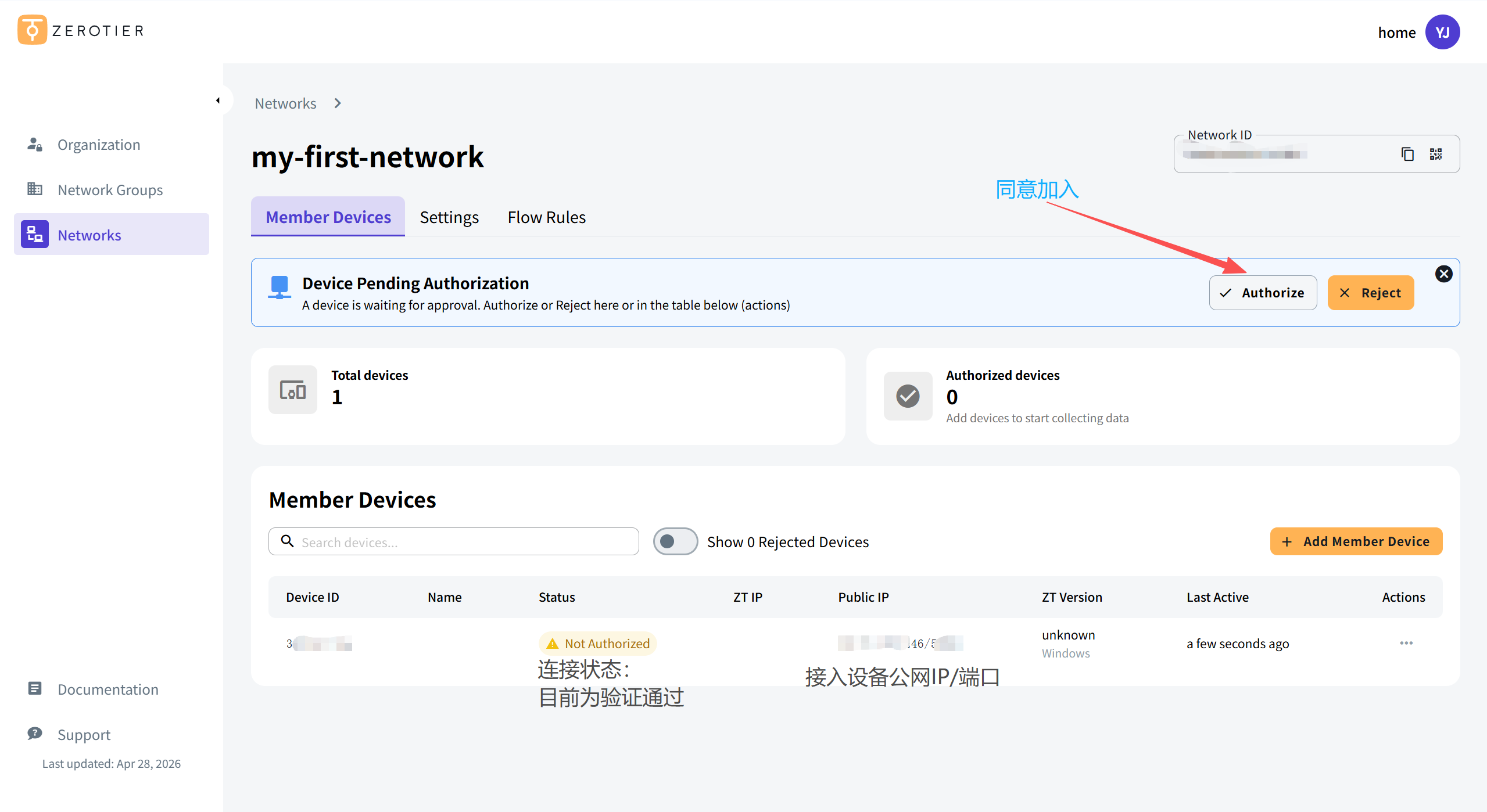Image resolution: width=1487 pixels, height=812 pixels.
Task: Click Add Member Device button
Action: (x=1356, y=541)
